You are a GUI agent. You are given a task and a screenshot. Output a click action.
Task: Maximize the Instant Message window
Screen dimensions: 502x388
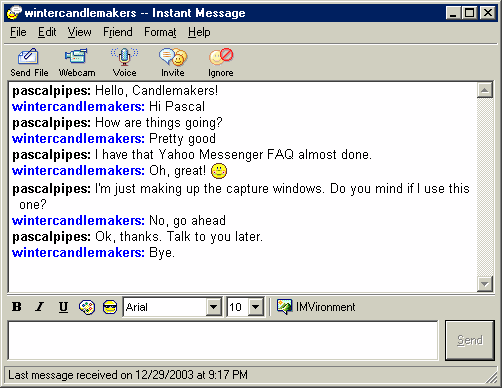469,13
